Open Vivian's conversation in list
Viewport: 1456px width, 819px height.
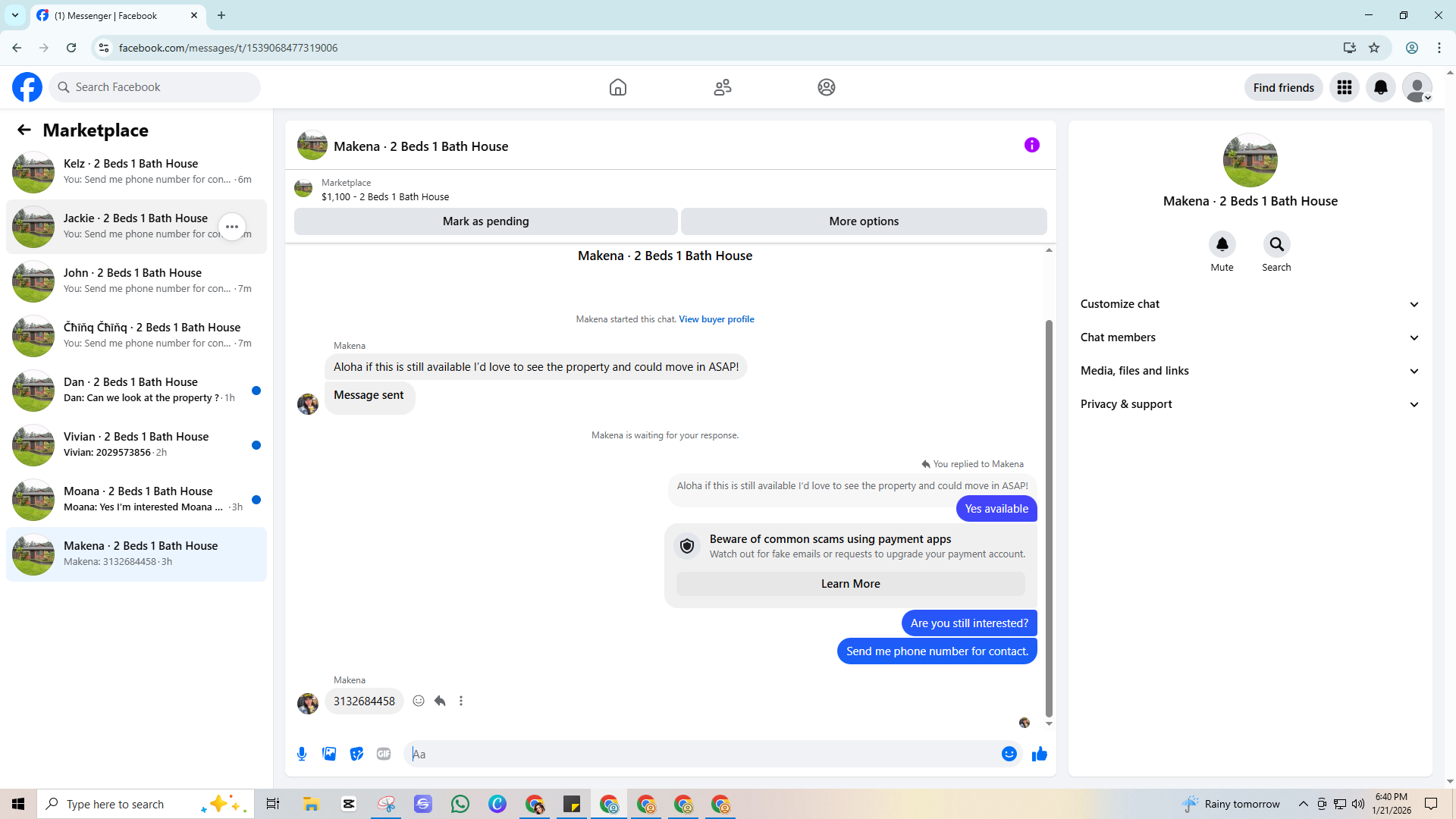(136, 444)
